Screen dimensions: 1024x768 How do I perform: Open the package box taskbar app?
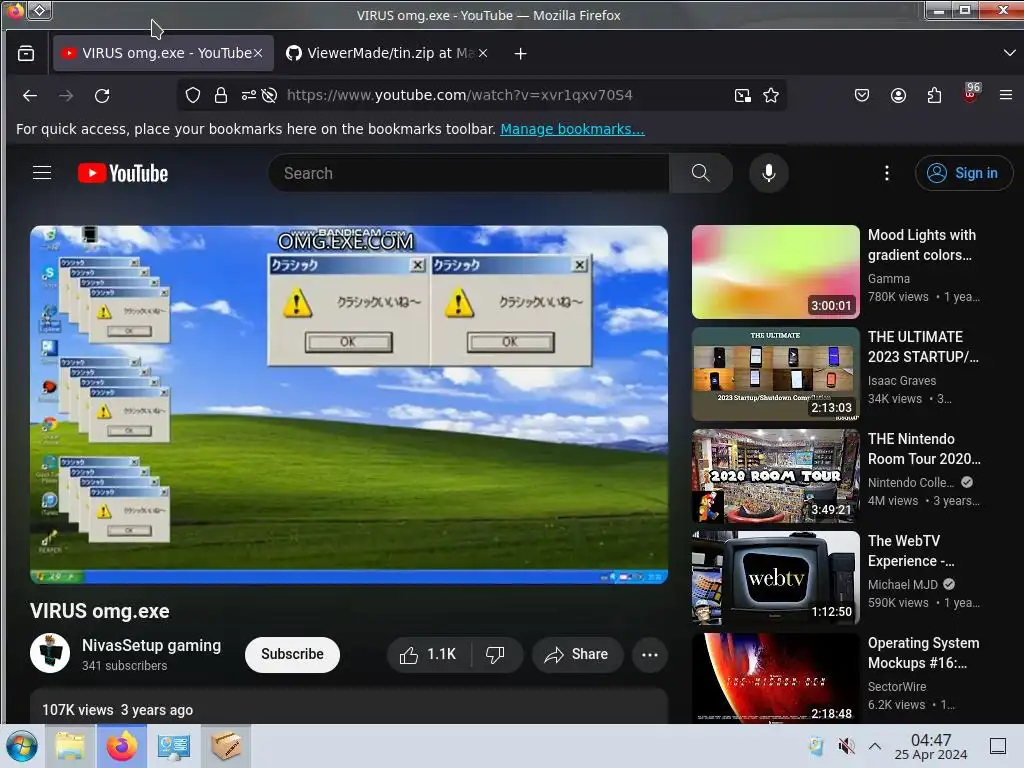[226, 746]
